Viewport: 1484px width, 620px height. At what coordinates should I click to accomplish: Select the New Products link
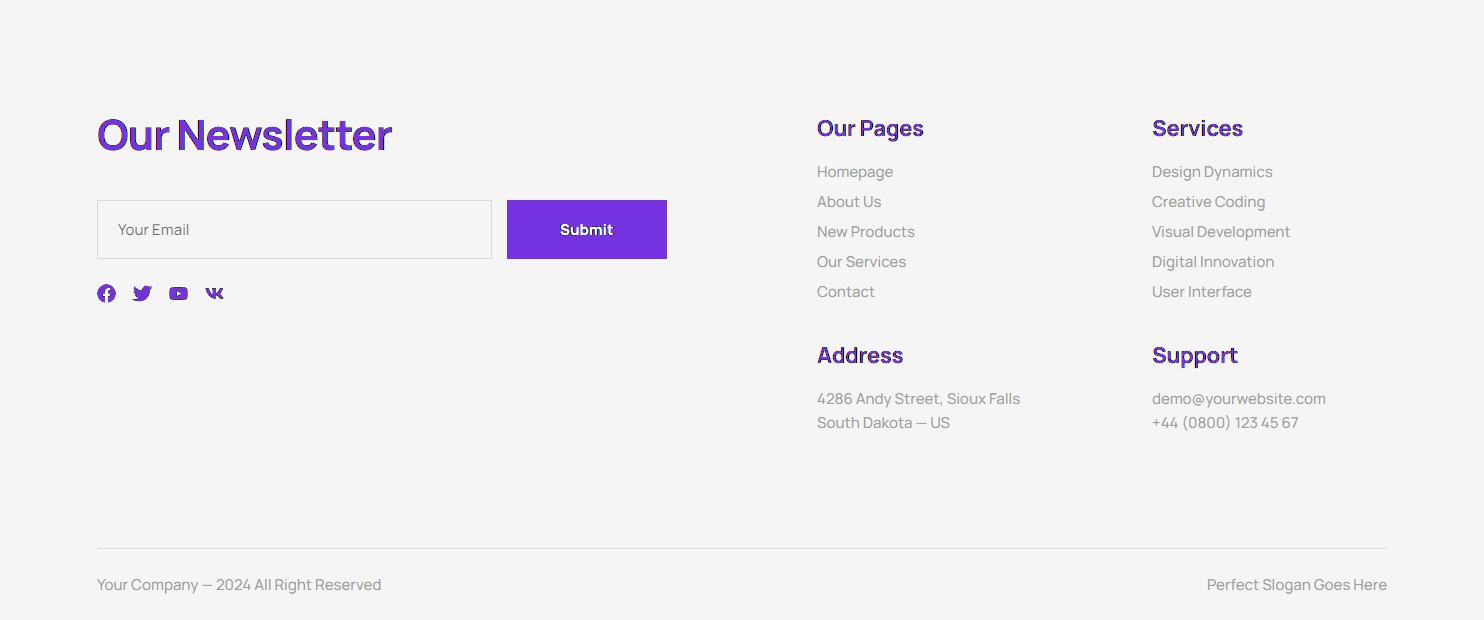point(866,231)
